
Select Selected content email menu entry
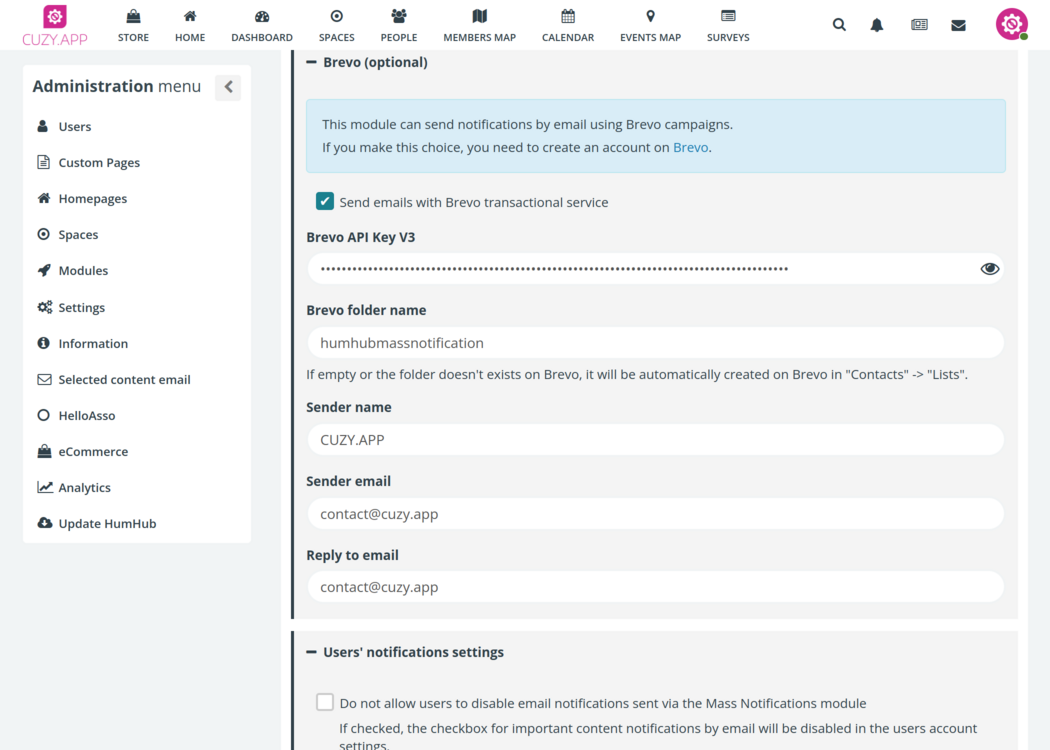124,380
